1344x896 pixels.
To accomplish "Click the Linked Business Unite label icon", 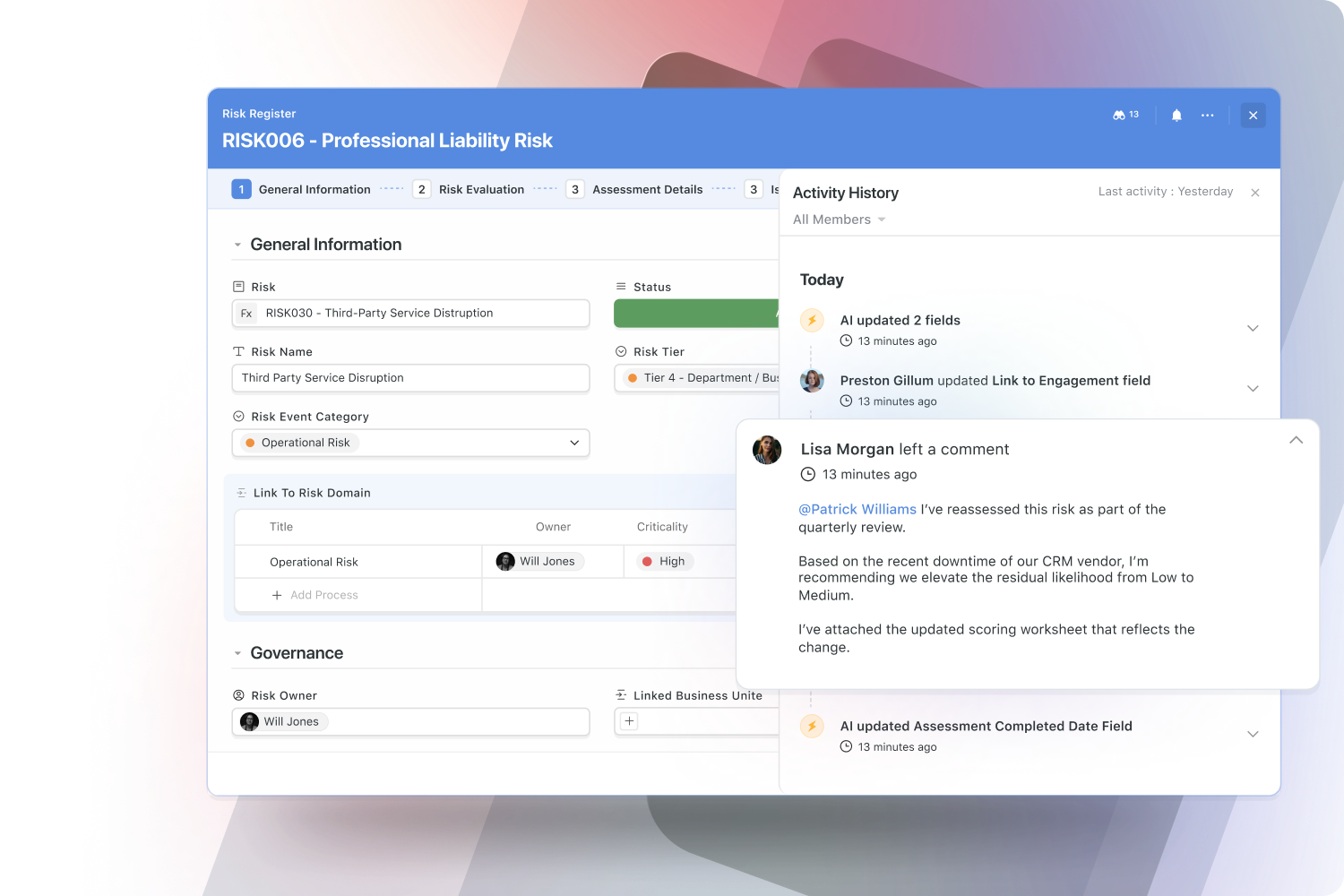I will [x=621, y=695].
